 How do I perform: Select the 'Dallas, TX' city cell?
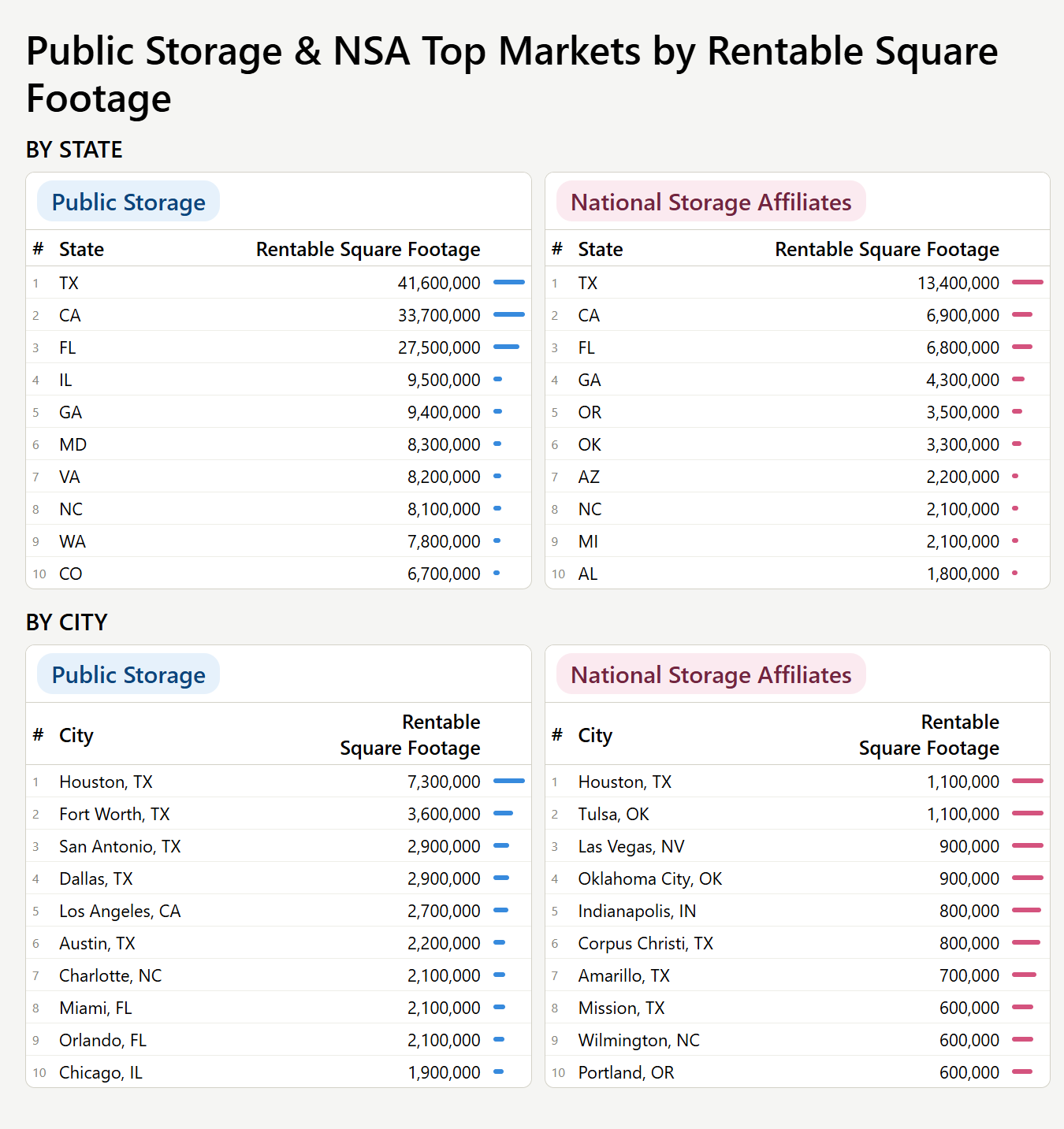(96, 878)
